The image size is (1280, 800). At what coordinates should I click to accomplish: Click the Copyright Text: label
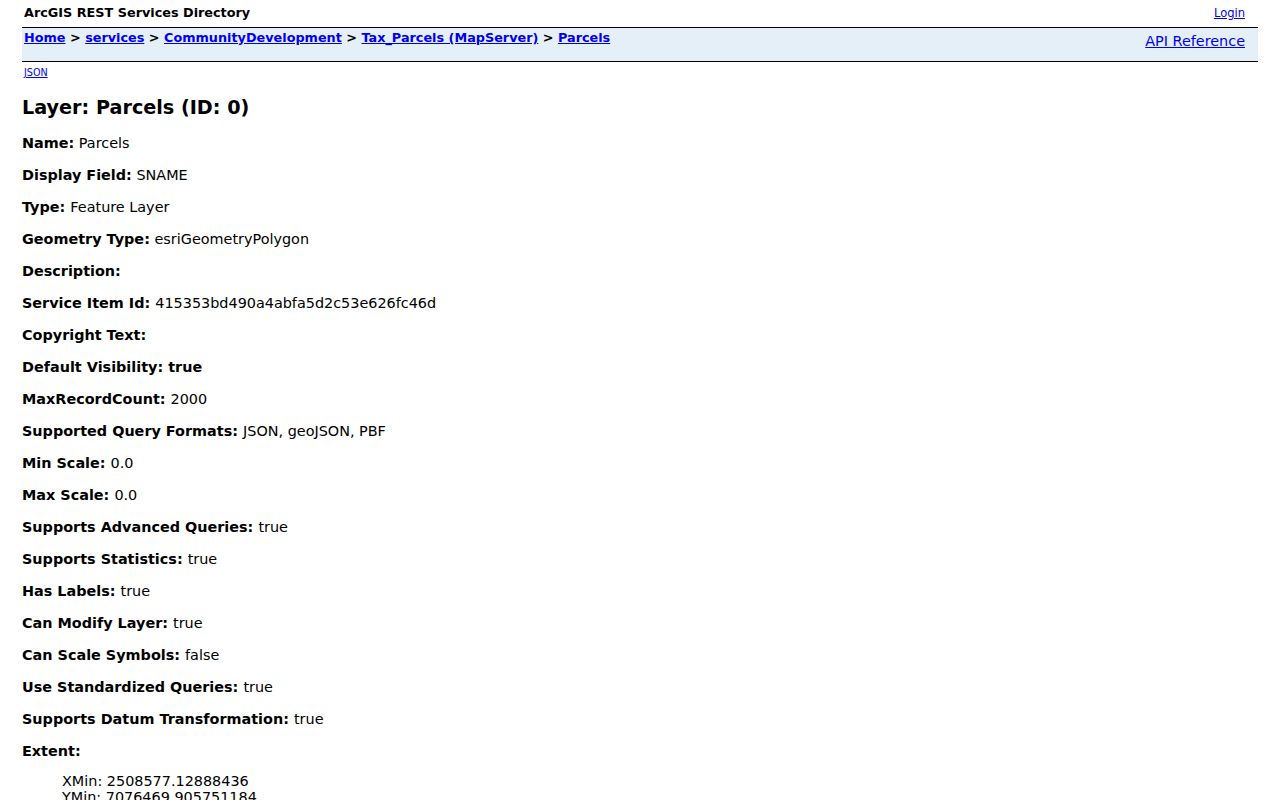(84, 335)
